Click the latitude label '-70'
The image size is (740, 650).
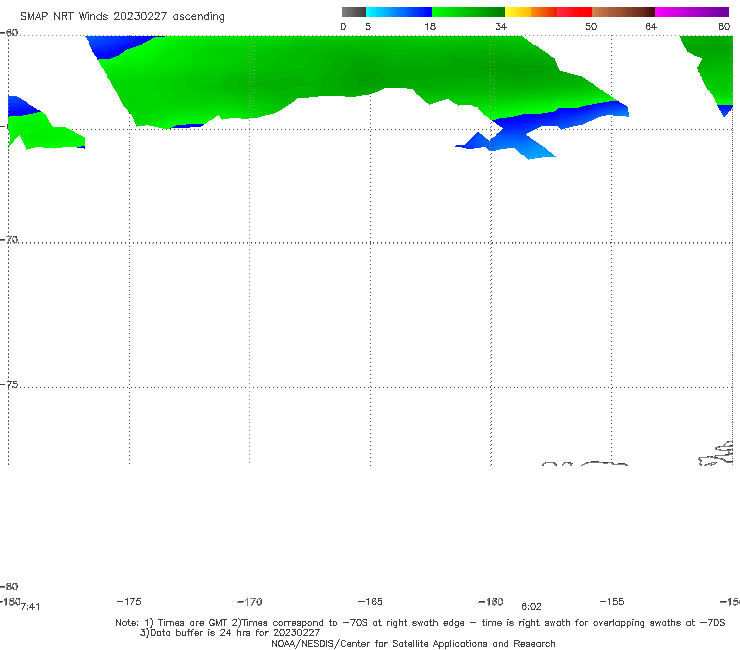pyautogui.click(x=9, y=240)
